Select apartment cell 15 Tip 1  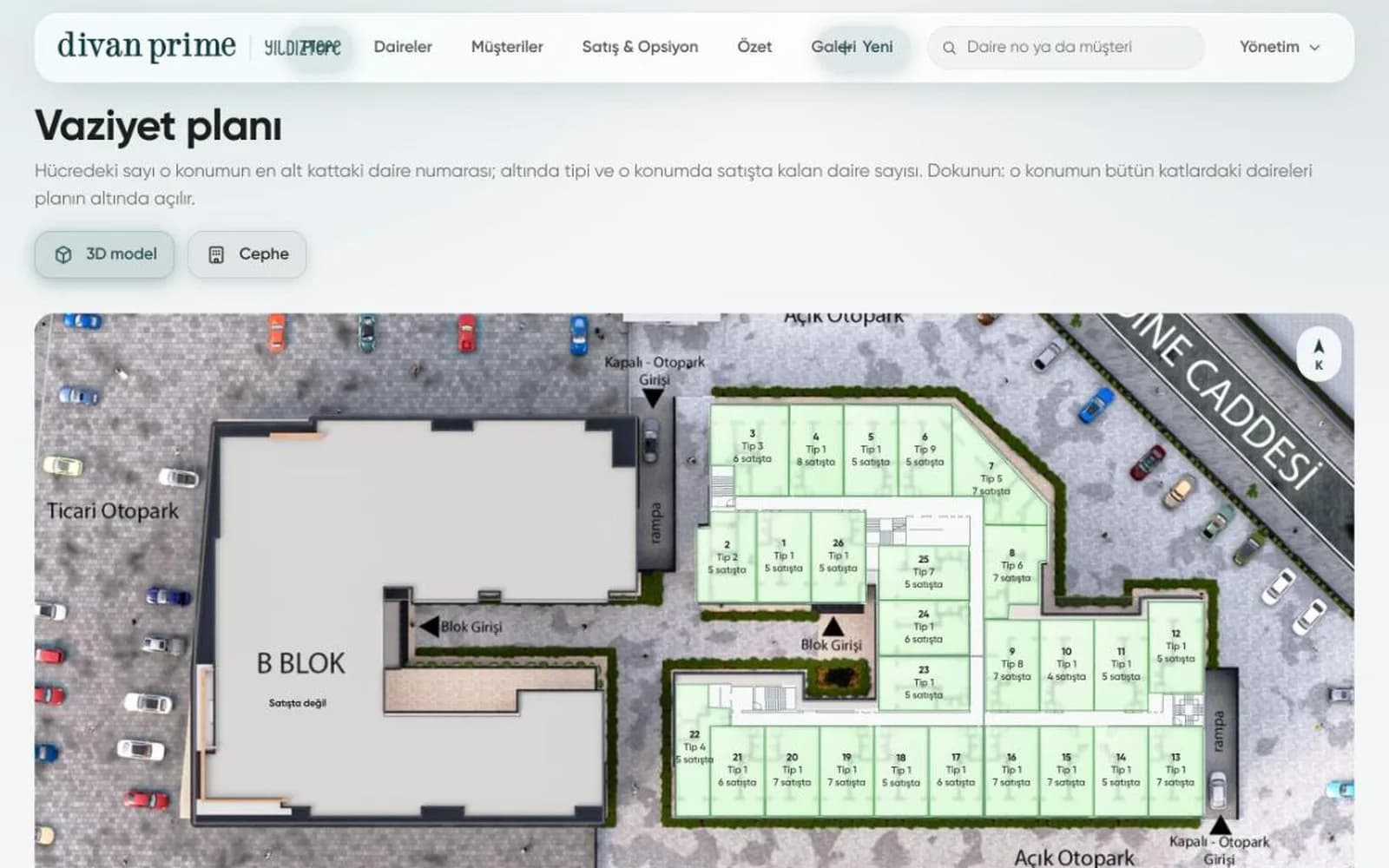click(1066, 770)
